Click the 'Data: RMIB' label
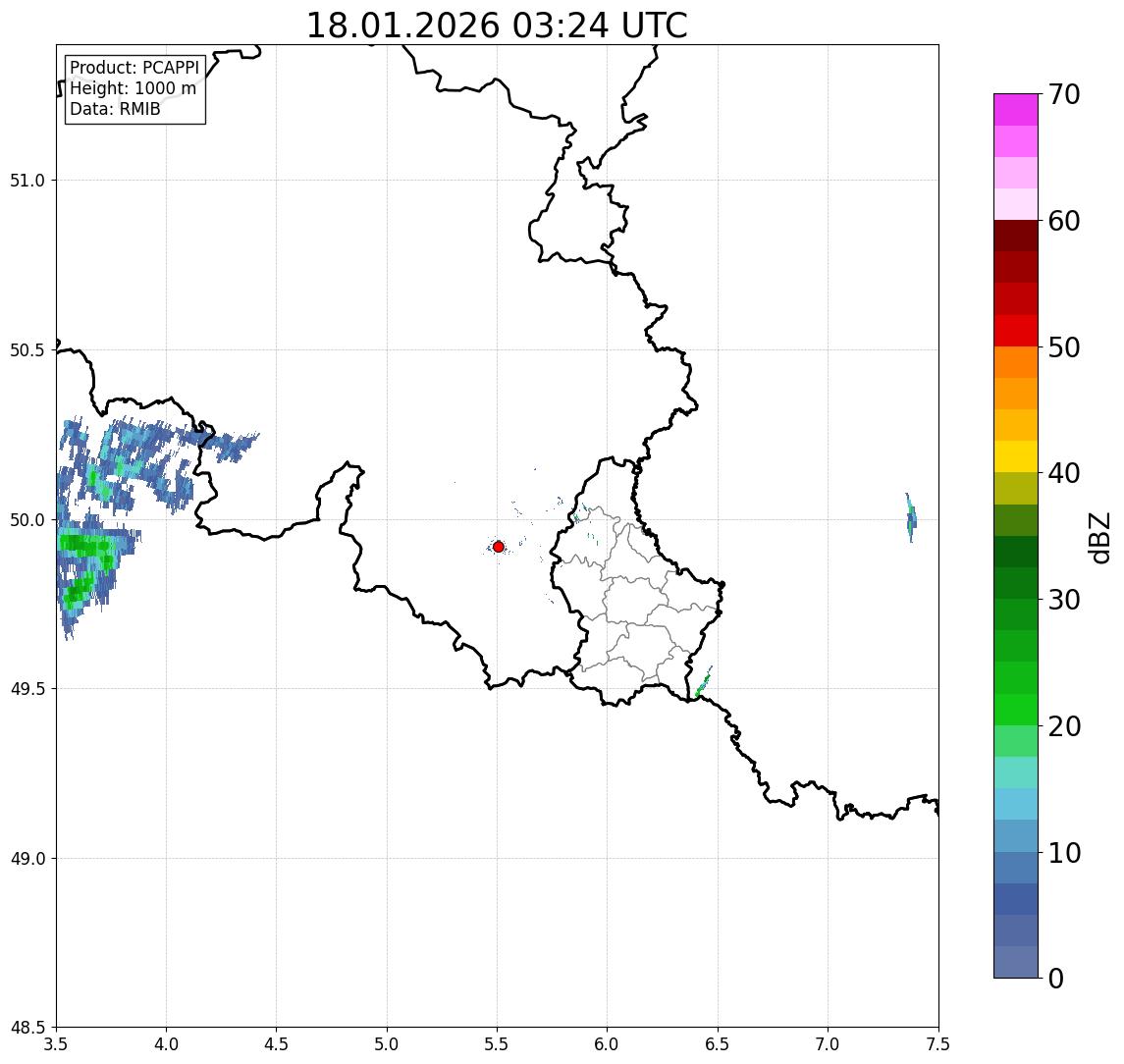Viewport: 1124px width, 1064px height. tap(115, 109)
